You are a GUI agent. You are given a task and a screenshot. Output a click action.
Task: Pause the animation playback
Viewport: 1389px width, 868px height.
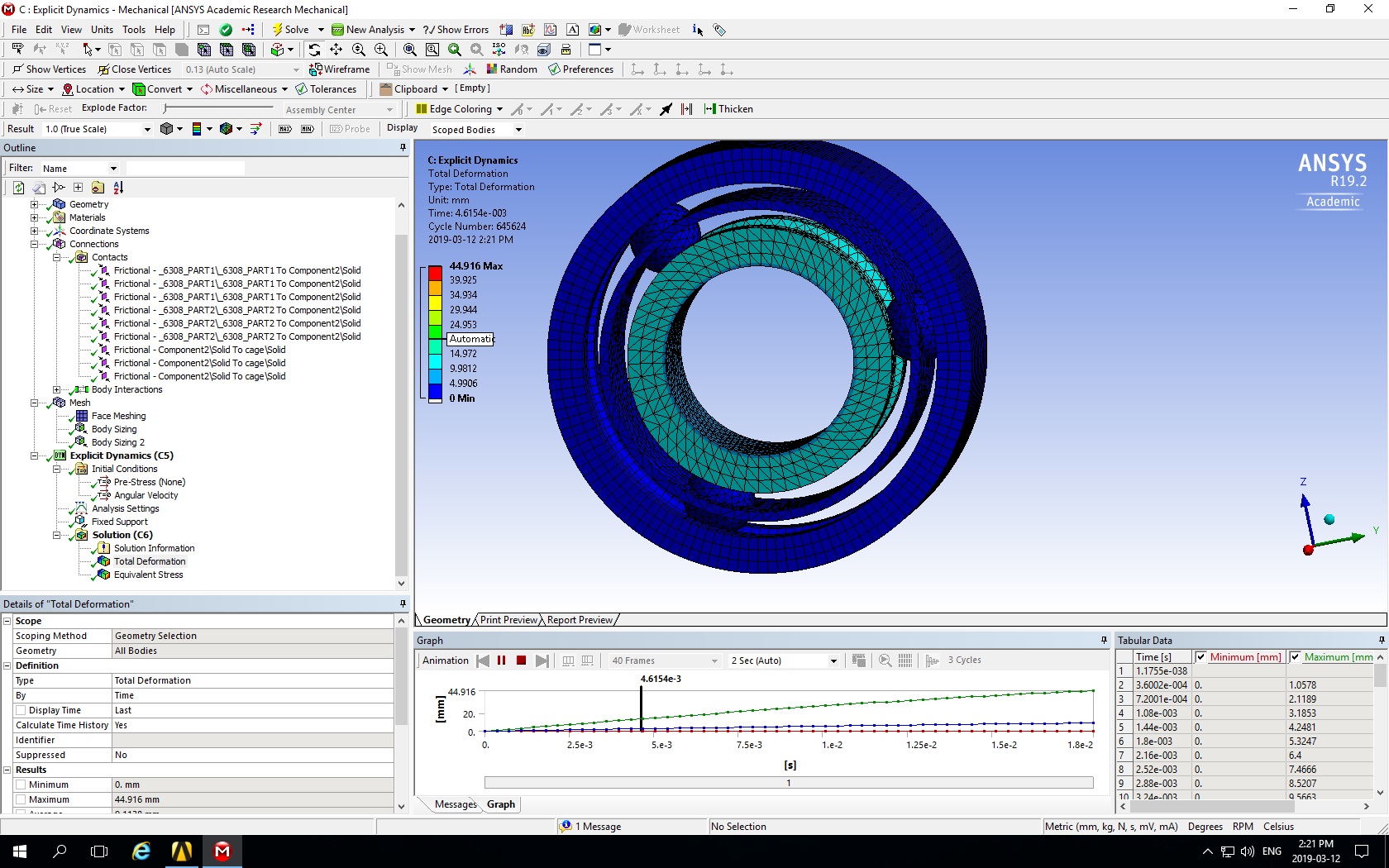pyautogui.click(x=501, y=661)
